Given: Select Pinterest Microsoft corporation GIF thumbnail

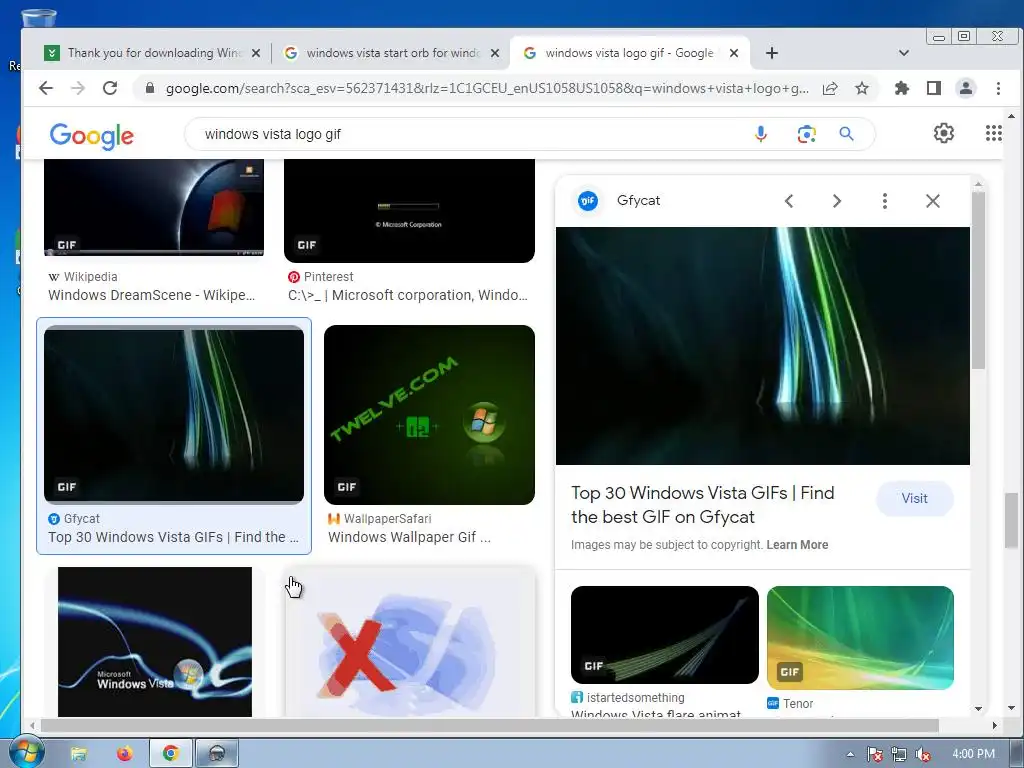Looking at the screenshot, I should click(409, 211).
